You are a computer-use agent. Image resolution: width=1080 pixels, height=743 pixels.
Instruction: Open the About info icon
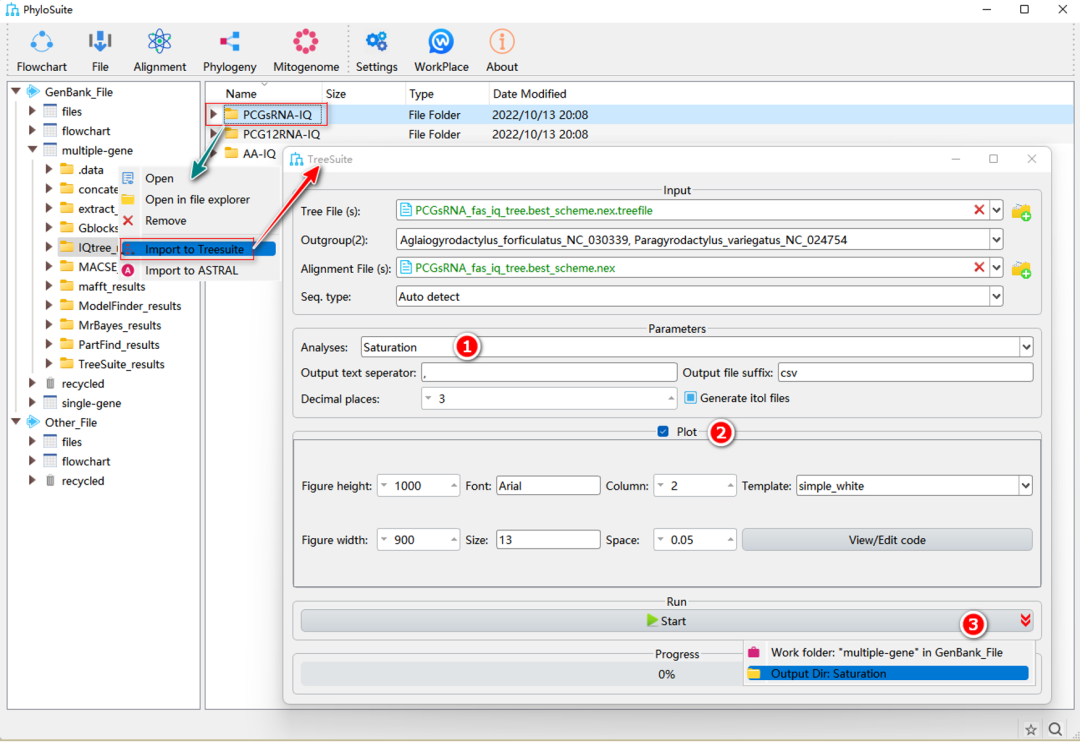[501, 43]
